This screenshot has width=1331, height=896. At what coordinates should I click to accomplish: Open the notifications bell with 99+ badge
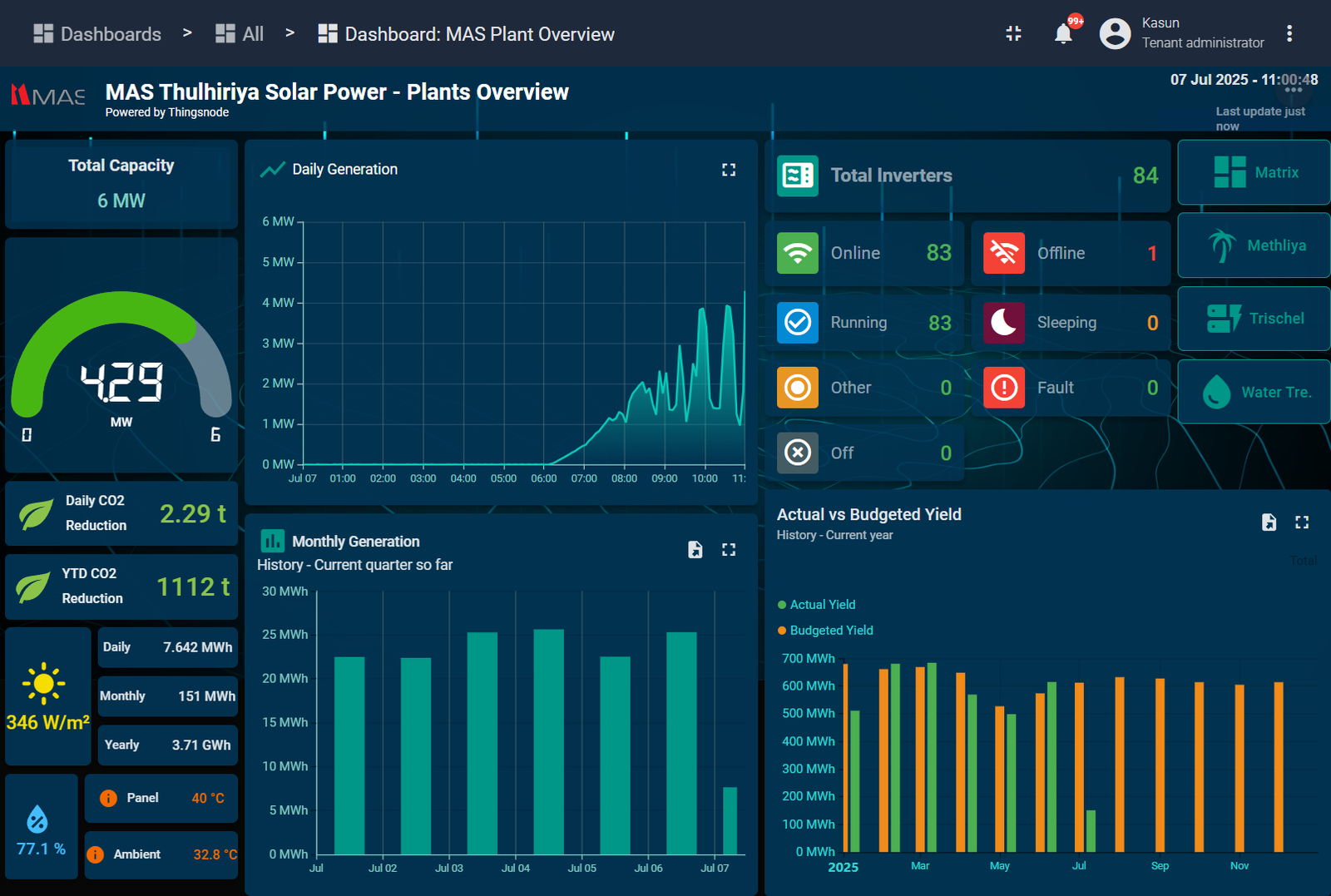[x=1063, y=33]
